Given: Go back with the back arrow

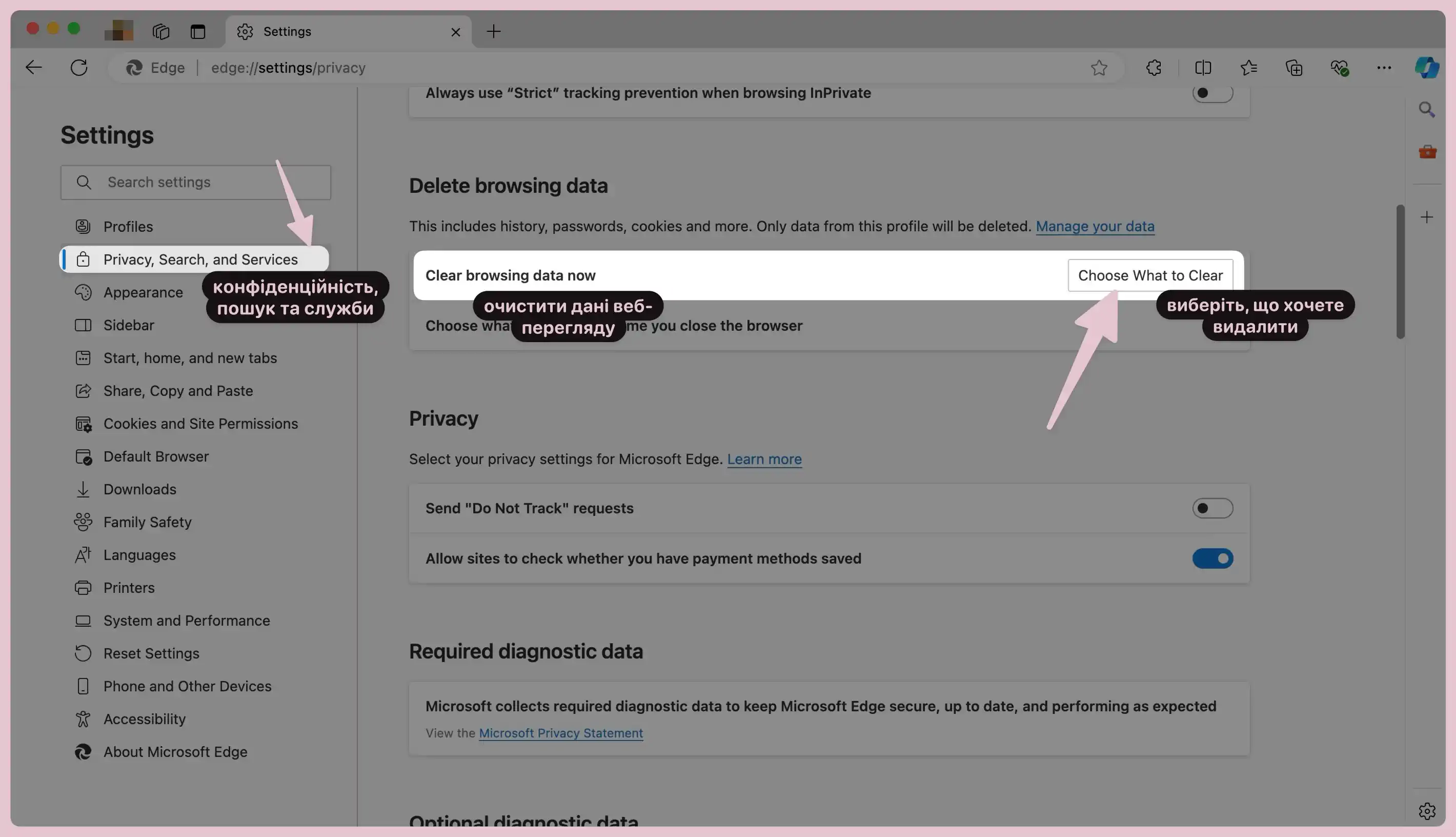Looking at the screenshot, I should (x=34, y=67).
